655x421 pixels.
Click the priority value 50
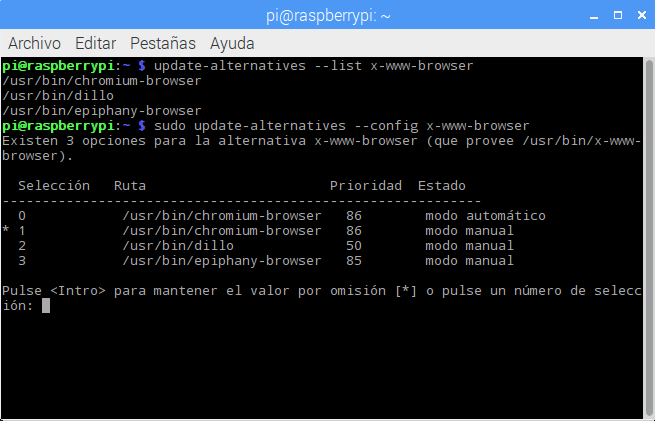[354, 246]
